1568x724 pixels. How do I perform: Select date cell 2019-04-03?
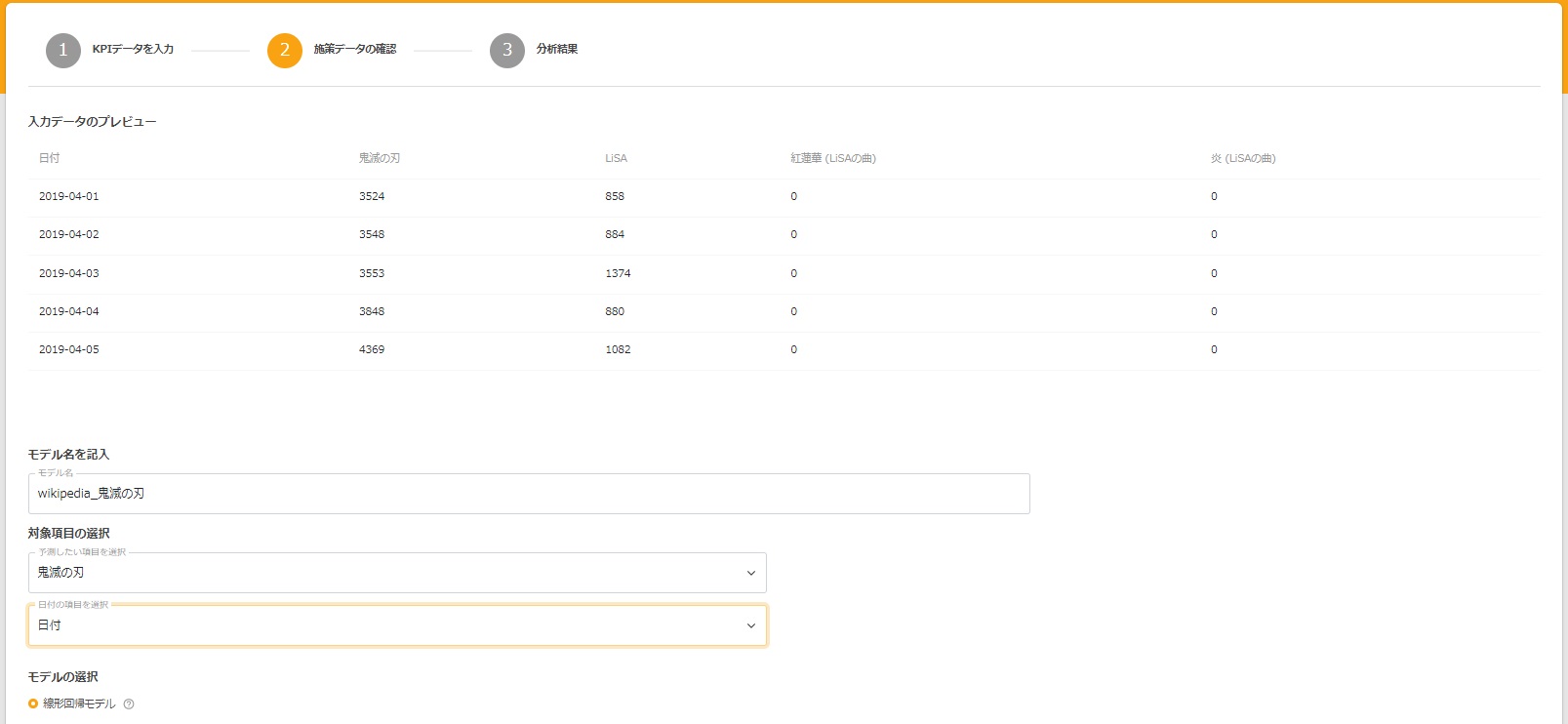(x=69, y=273)
